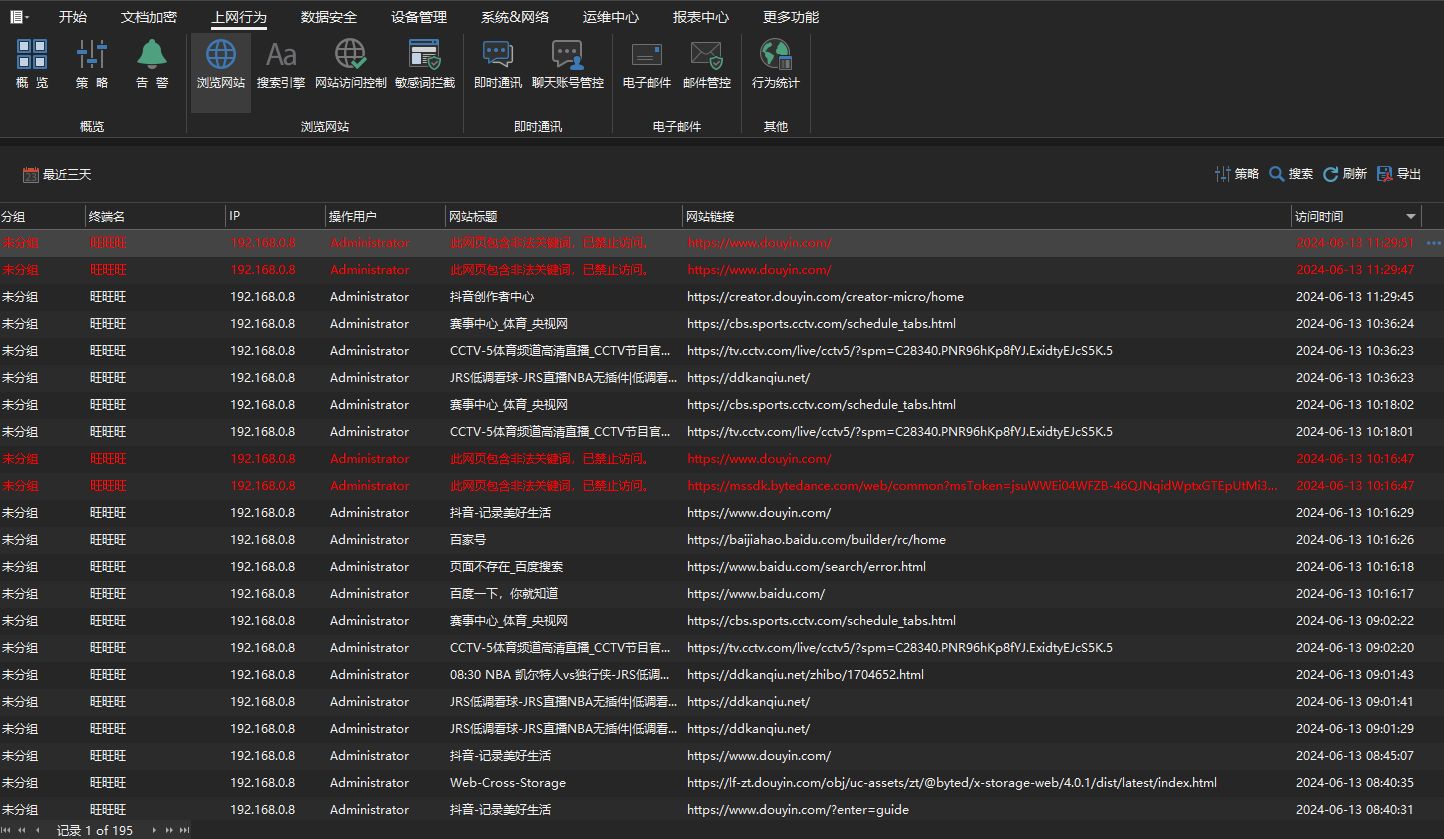
Task: Switch to the 设备管理 tab
Action: click(x=419, y=17)
